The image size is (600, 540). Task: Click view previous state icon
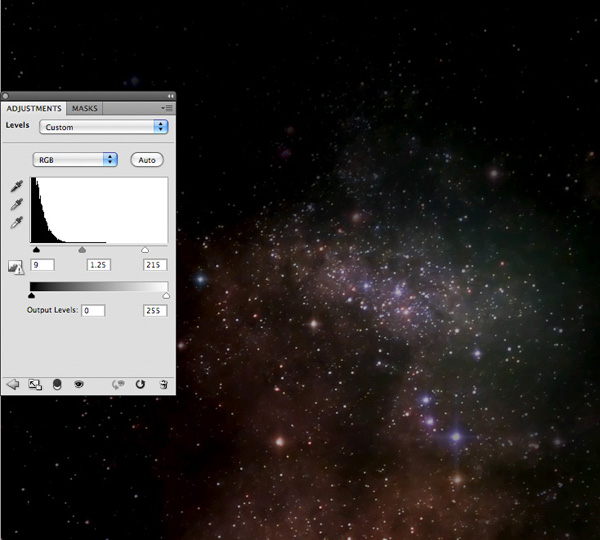(118, 385)
